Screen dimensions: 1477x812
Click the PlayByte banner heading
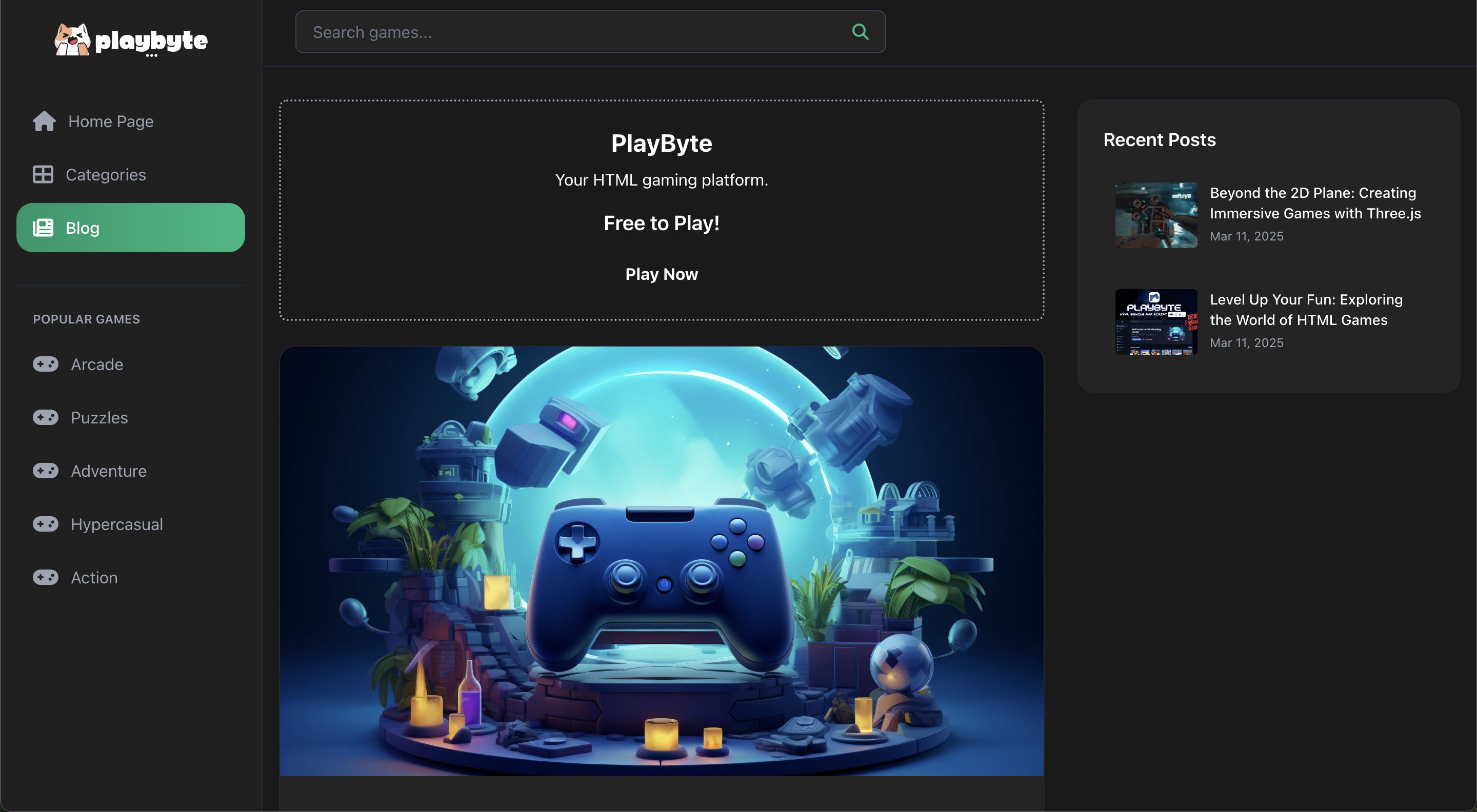(x=662, y=143)
